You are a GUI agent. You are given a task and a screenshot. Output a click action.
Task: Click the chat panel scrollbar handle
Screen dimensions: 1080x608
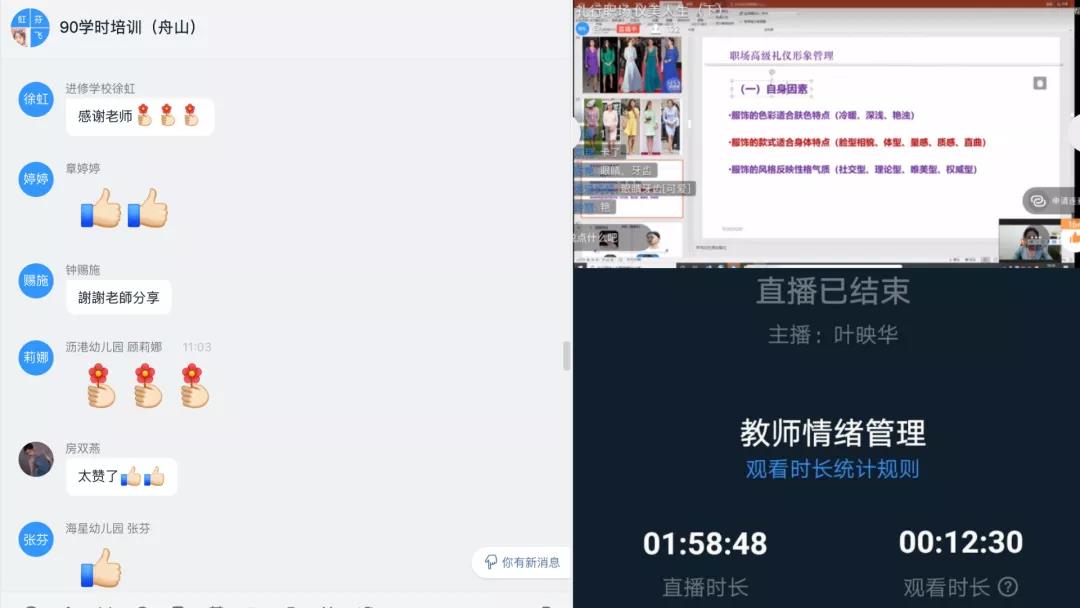[567, 355]
